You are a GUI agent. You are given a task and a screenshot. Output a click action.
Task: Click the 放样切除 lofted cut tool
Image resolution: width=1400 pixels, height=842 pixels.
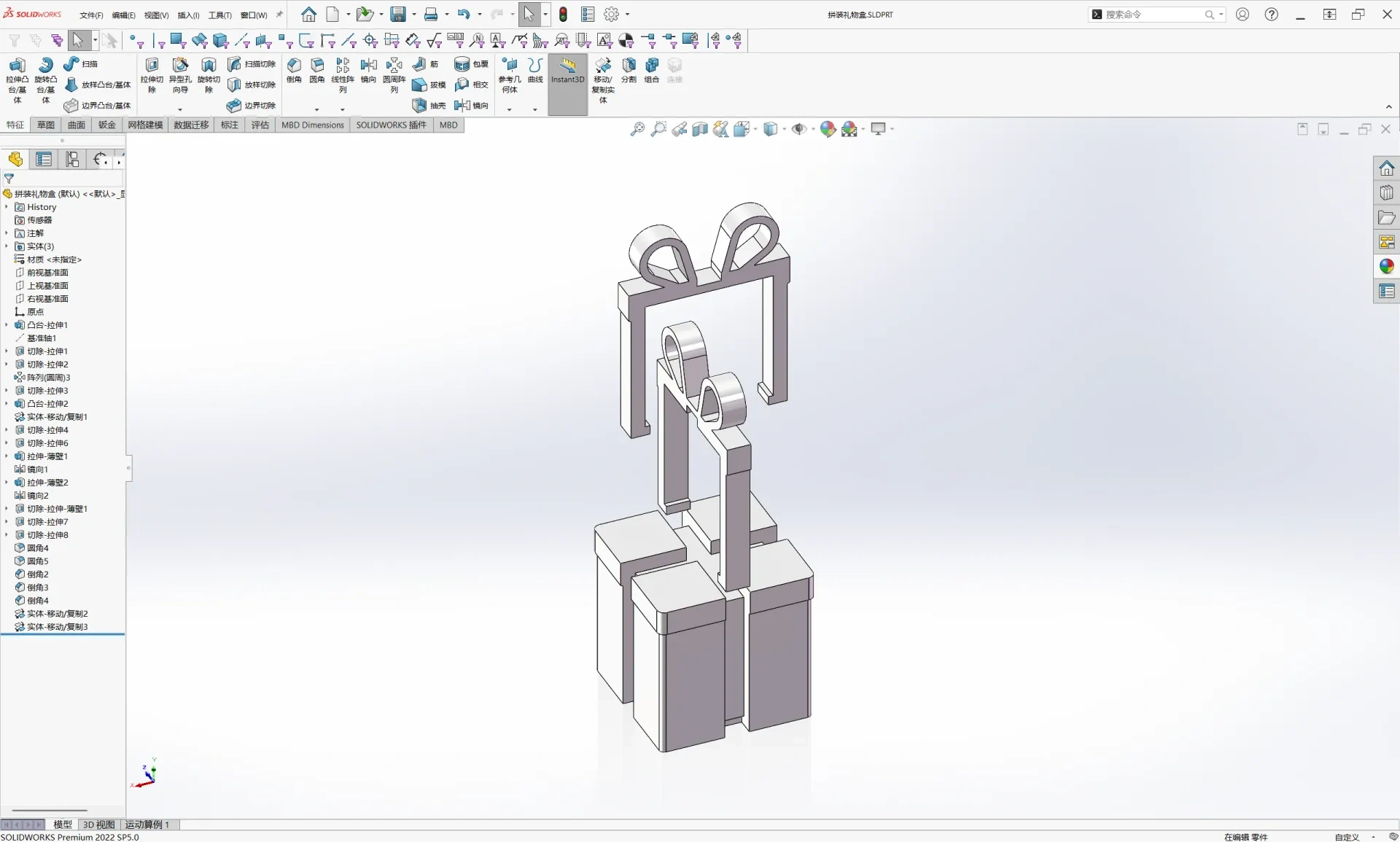coord(252,85)
